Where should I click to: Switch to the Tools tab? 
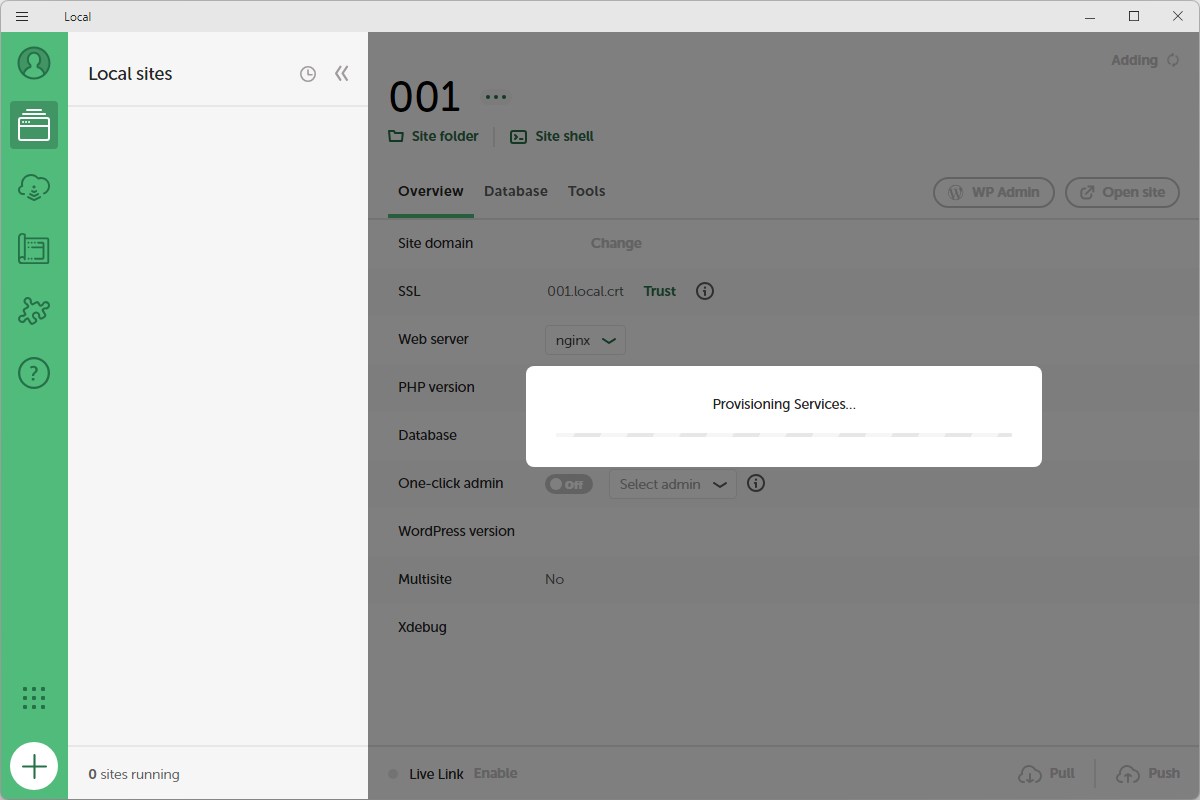pos(586,191)
